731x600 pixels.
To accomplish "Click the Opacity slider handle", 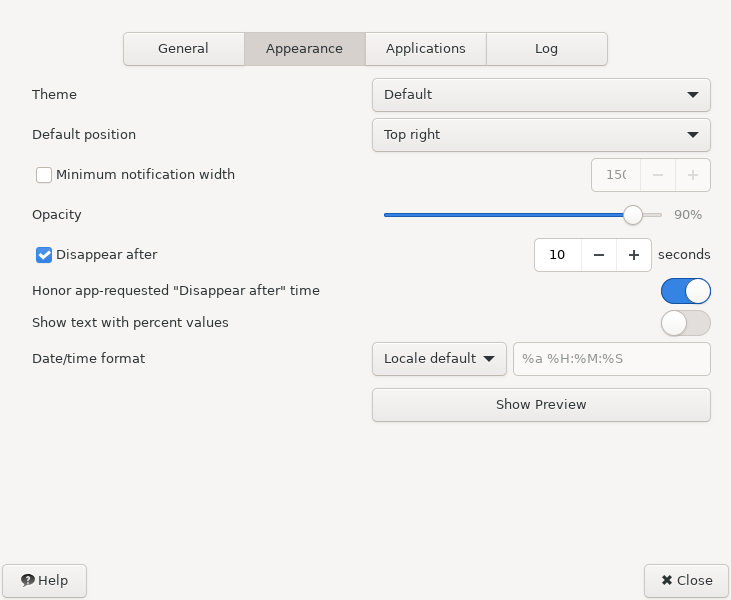I will (632, 215).
